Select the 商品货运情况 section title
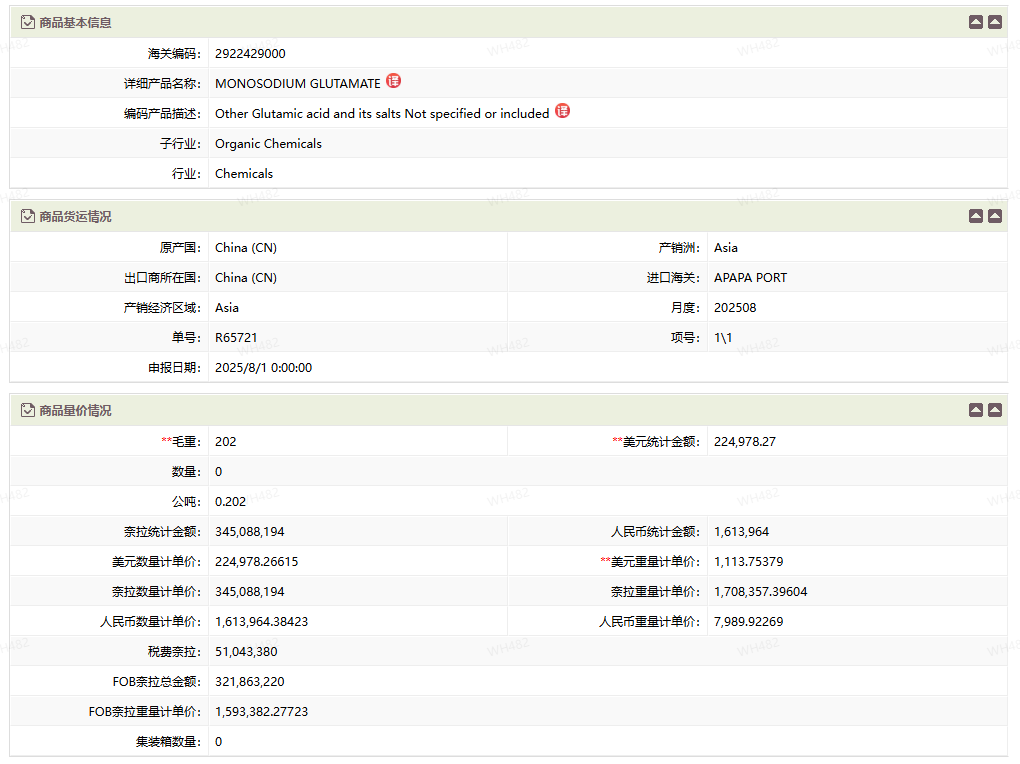The width and height of the screenshot is (1020, 764). [x=75, y=216]
